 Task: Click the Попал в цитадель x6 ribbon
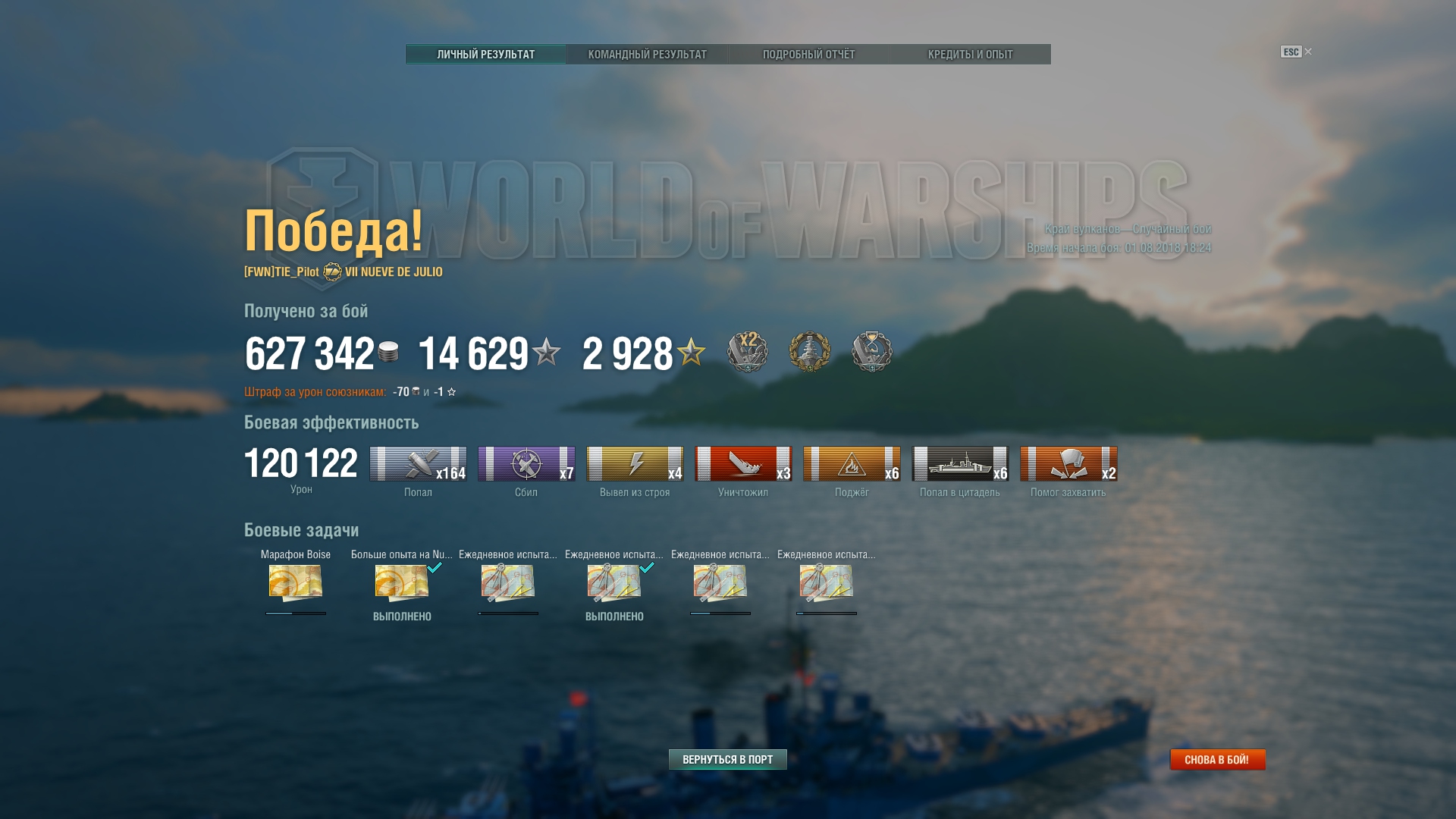click(x=960, y=463)
